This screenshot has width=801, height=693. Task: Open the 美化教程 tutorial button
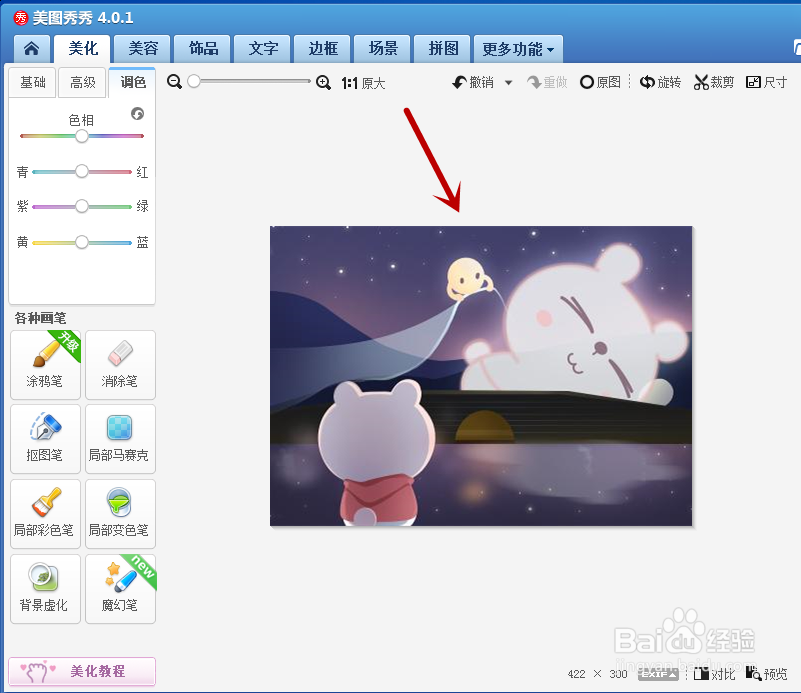click(x=82, y=671)
